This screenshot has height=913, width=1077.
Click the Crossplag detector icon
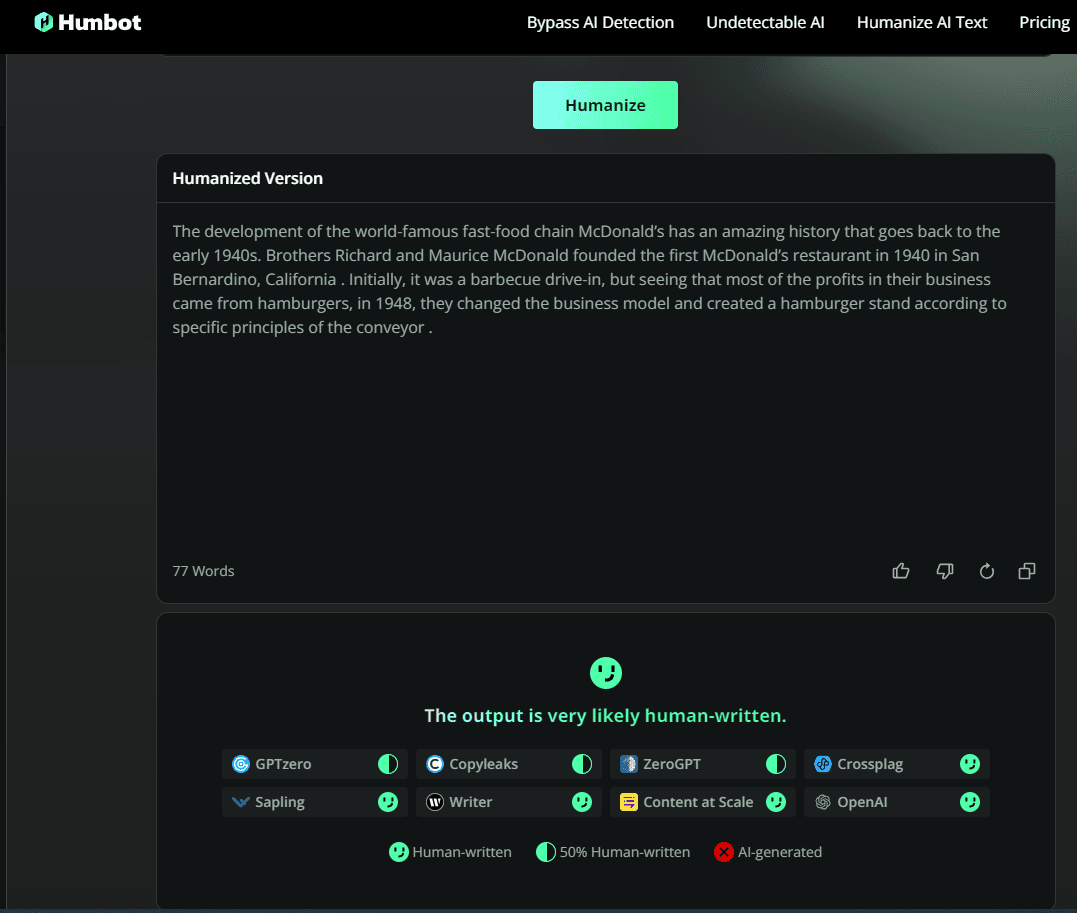point(823,764)
